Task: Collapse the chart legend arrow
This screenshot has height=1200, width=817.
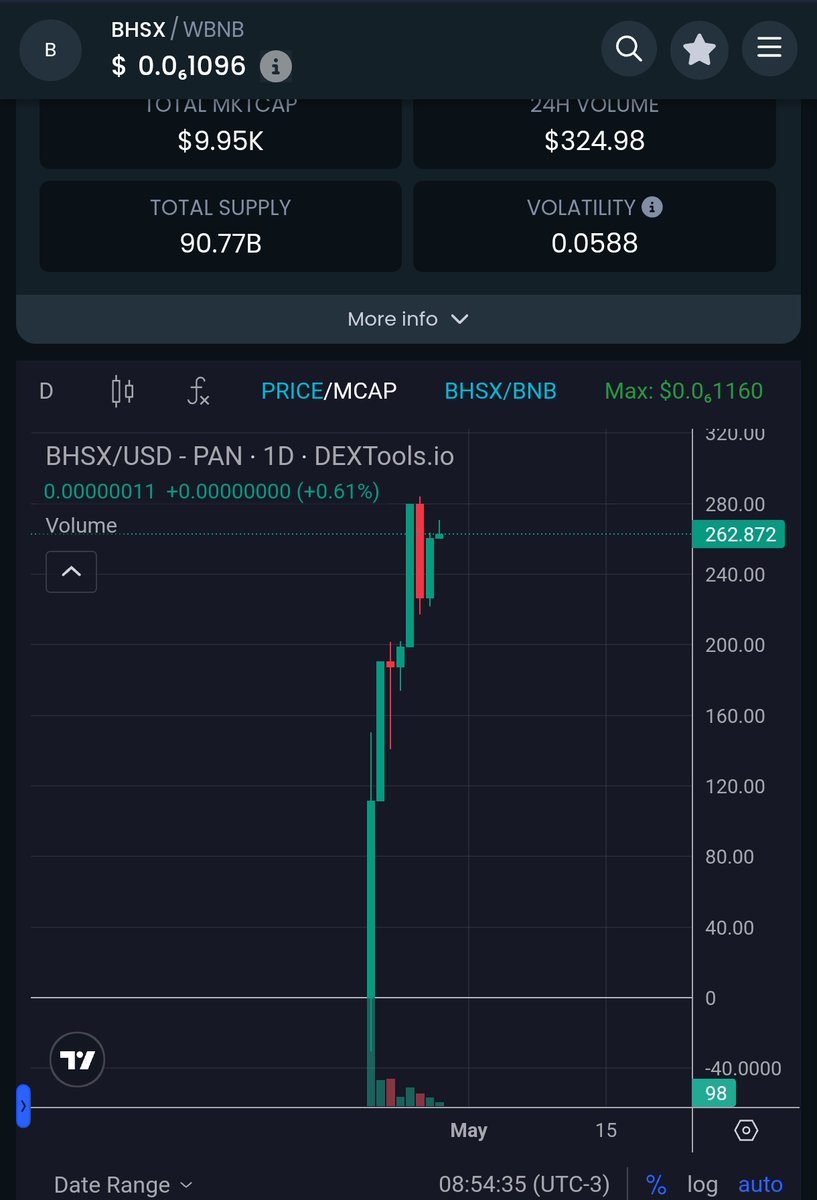Action: pyautogui.click(x=71, y=572)
